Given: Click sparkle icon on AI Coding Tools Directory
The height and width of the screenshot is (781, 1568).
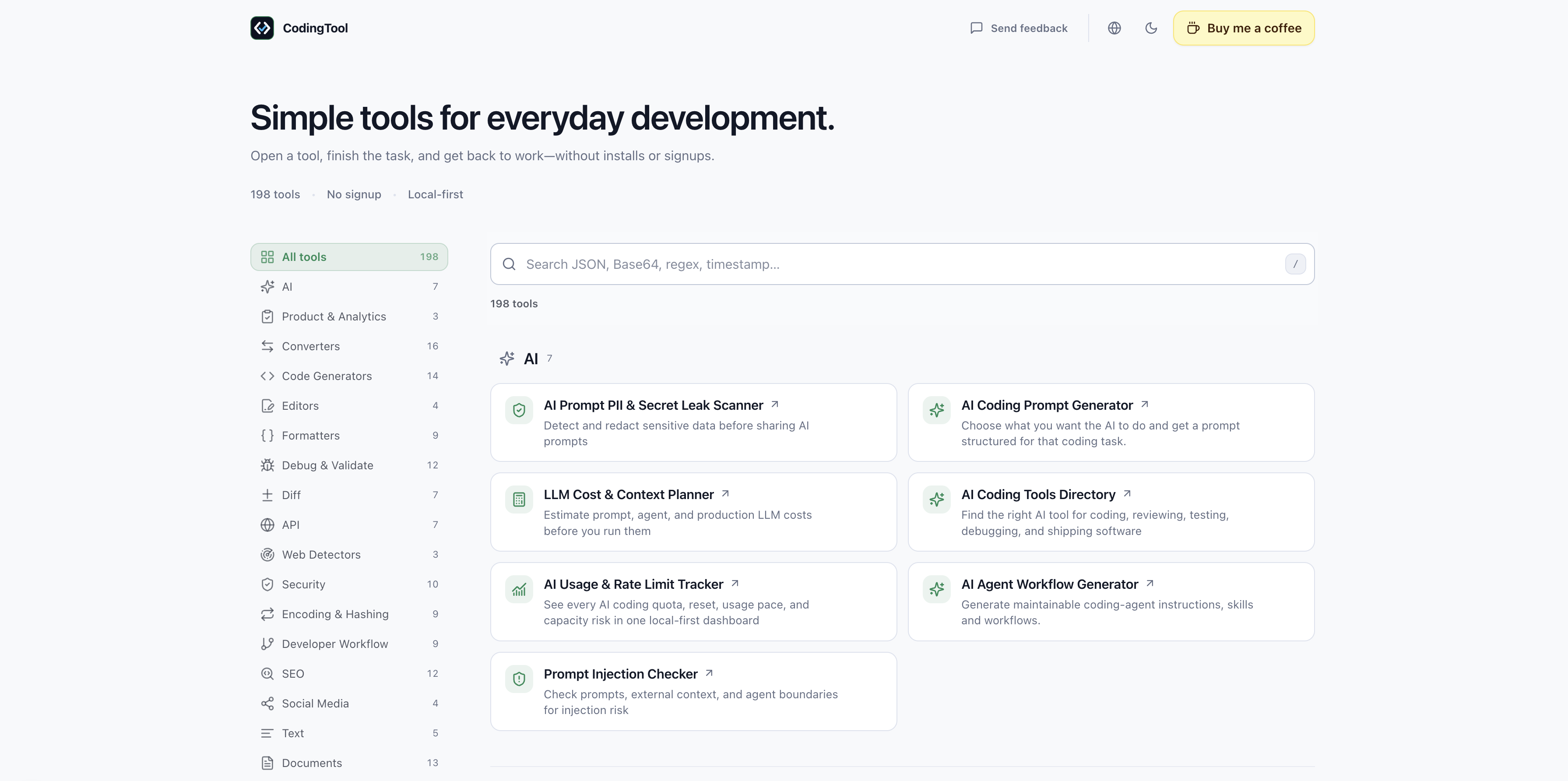Looking at the screenshot, I should 937,500.
